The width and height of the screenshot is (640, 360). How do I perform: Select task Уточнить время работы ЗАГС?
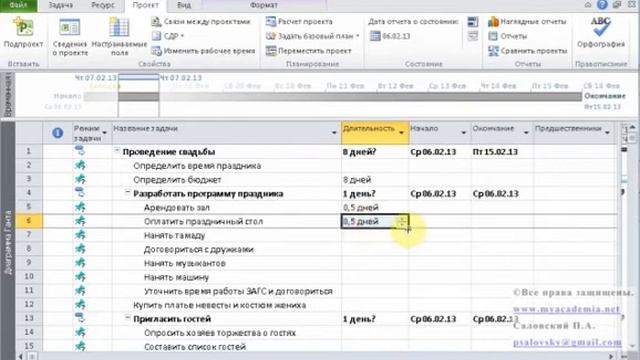pyautogui.click(x=238, y=291)
